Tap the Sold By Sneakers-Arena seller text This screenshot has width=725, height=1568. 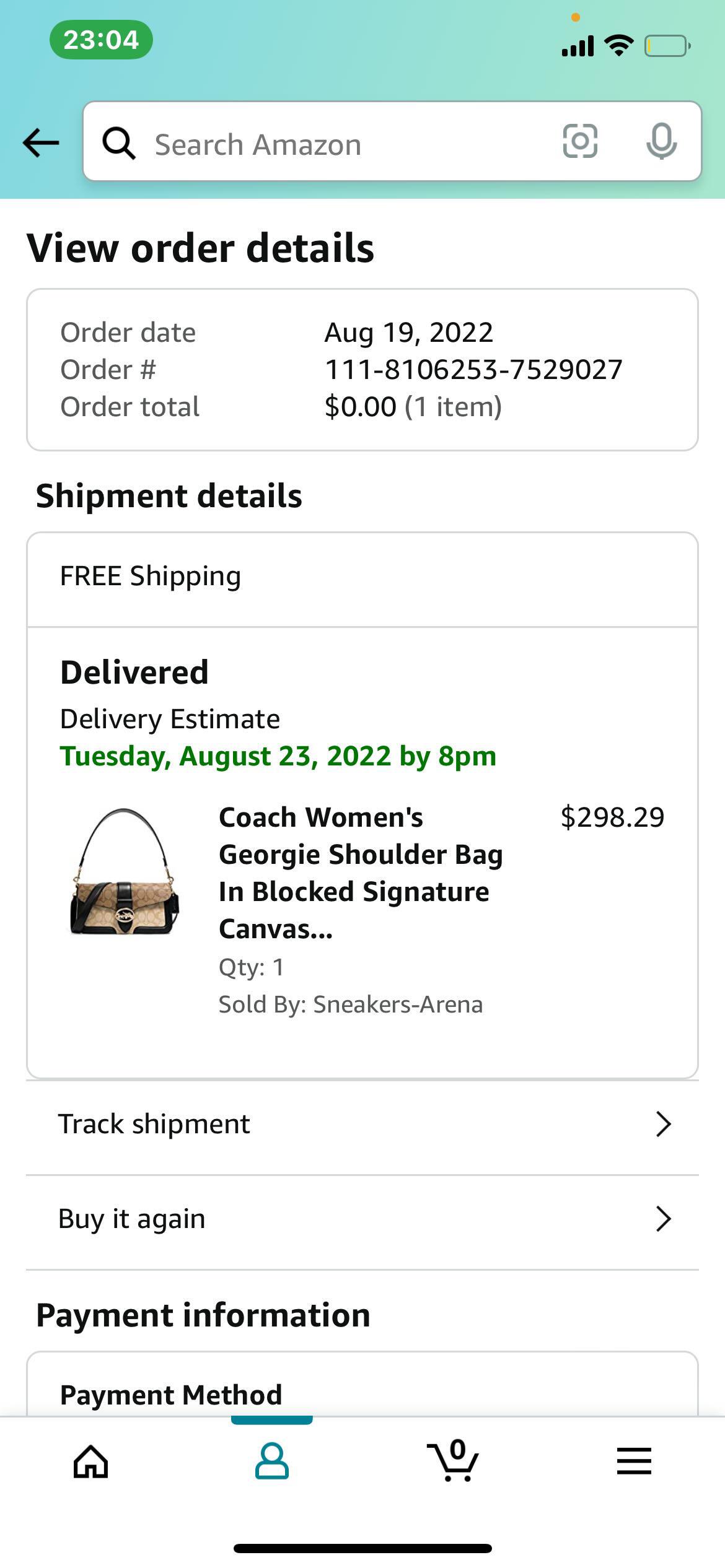351,1004
